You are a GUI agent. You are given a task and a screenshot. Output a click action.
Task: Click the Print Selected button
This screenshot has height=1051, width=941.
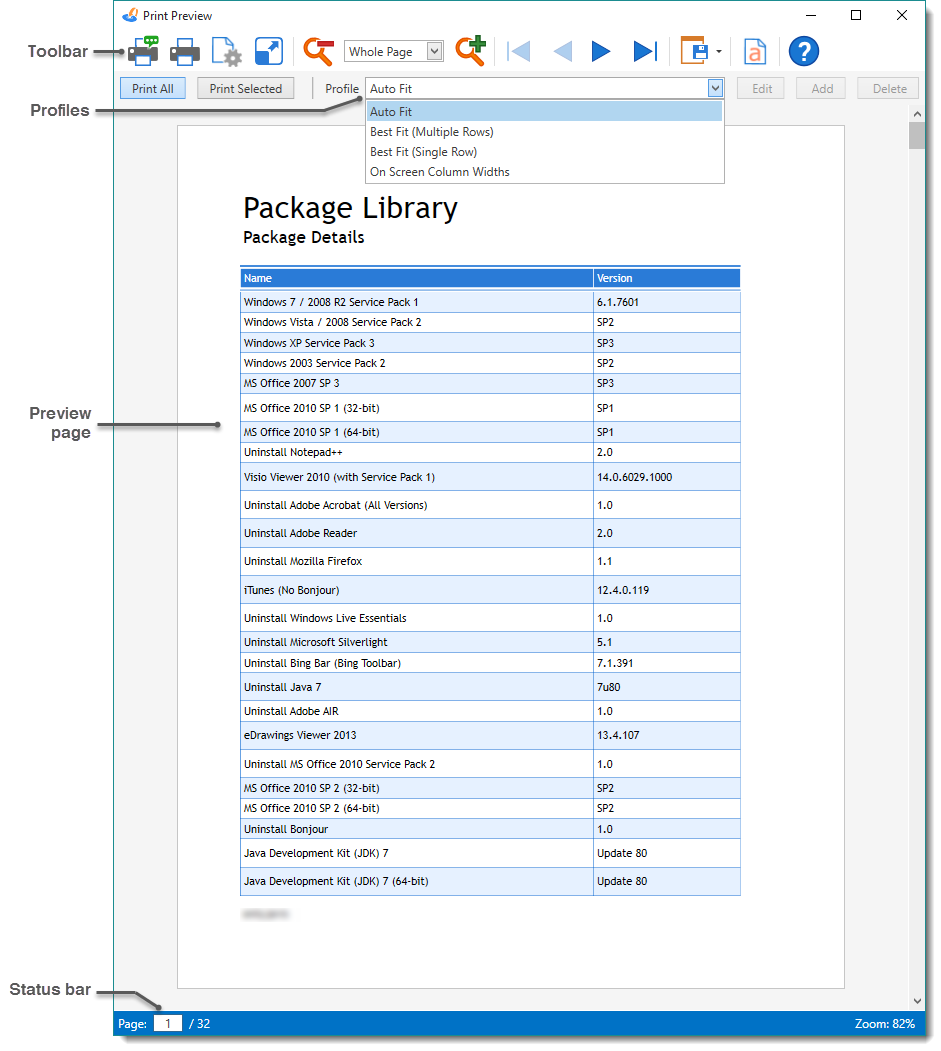coord(245,88)
